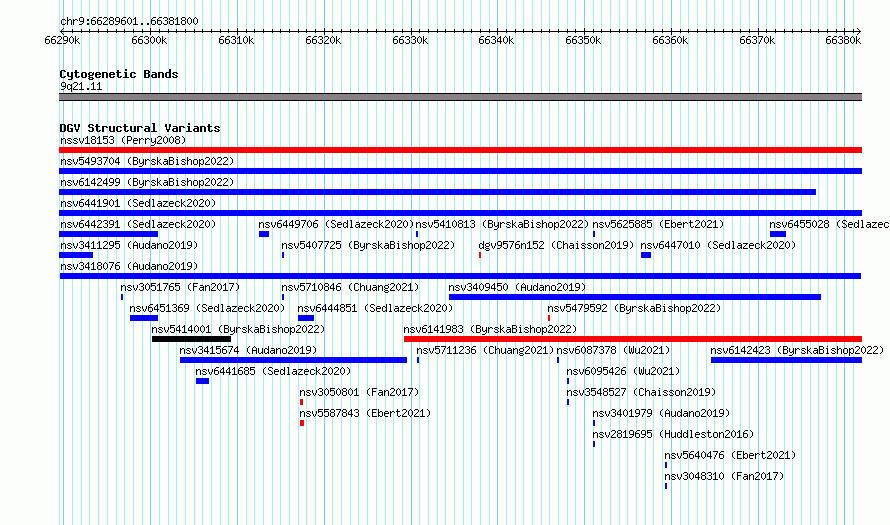
Task: Select the black bar under nsv5414001
Action: point(191,339)
